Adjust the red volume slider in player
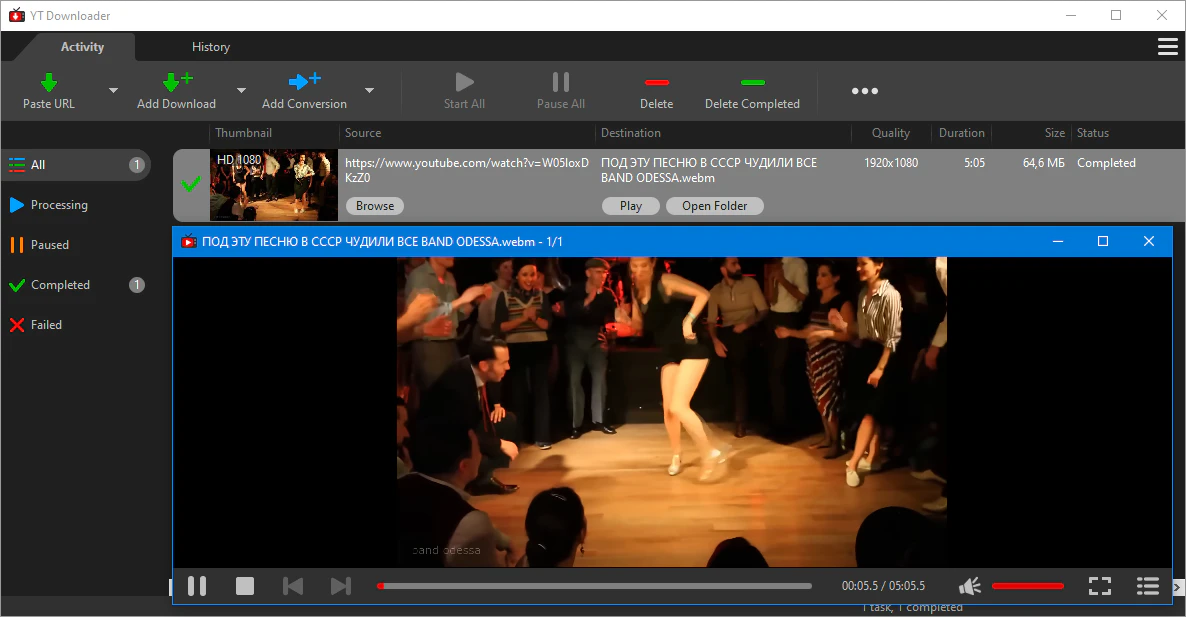Viewport: 1186px width, 617px height. (x=1027, y=586)
